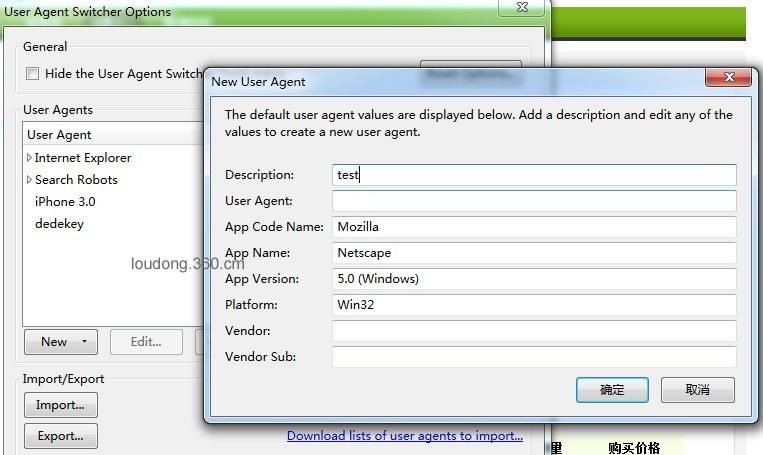Screen dimensions: 763x455
Task: Expand the Search Robots tree node
Action: click(29, 180)
